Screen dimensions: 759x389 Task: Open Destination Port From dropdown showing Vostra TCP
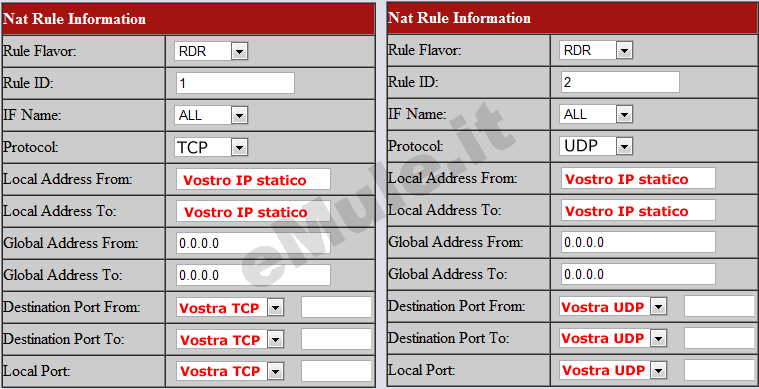pyautogui.click(x=230, y=307)
